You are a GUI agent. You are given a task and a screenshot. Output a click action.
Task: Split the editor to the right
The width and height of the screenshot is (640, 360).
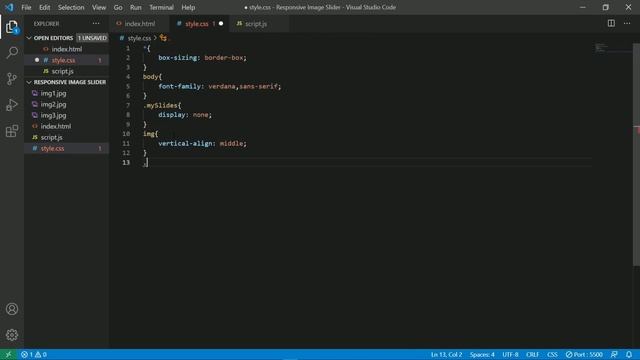611,24
